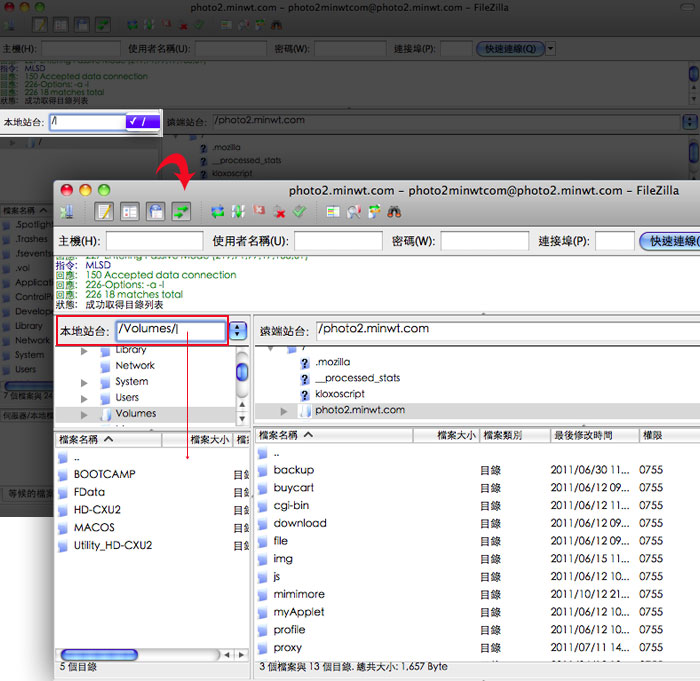This screenshot has width=700, height=681.
Task: Expand the Users folder in local tree
Action: pos(84,398)
